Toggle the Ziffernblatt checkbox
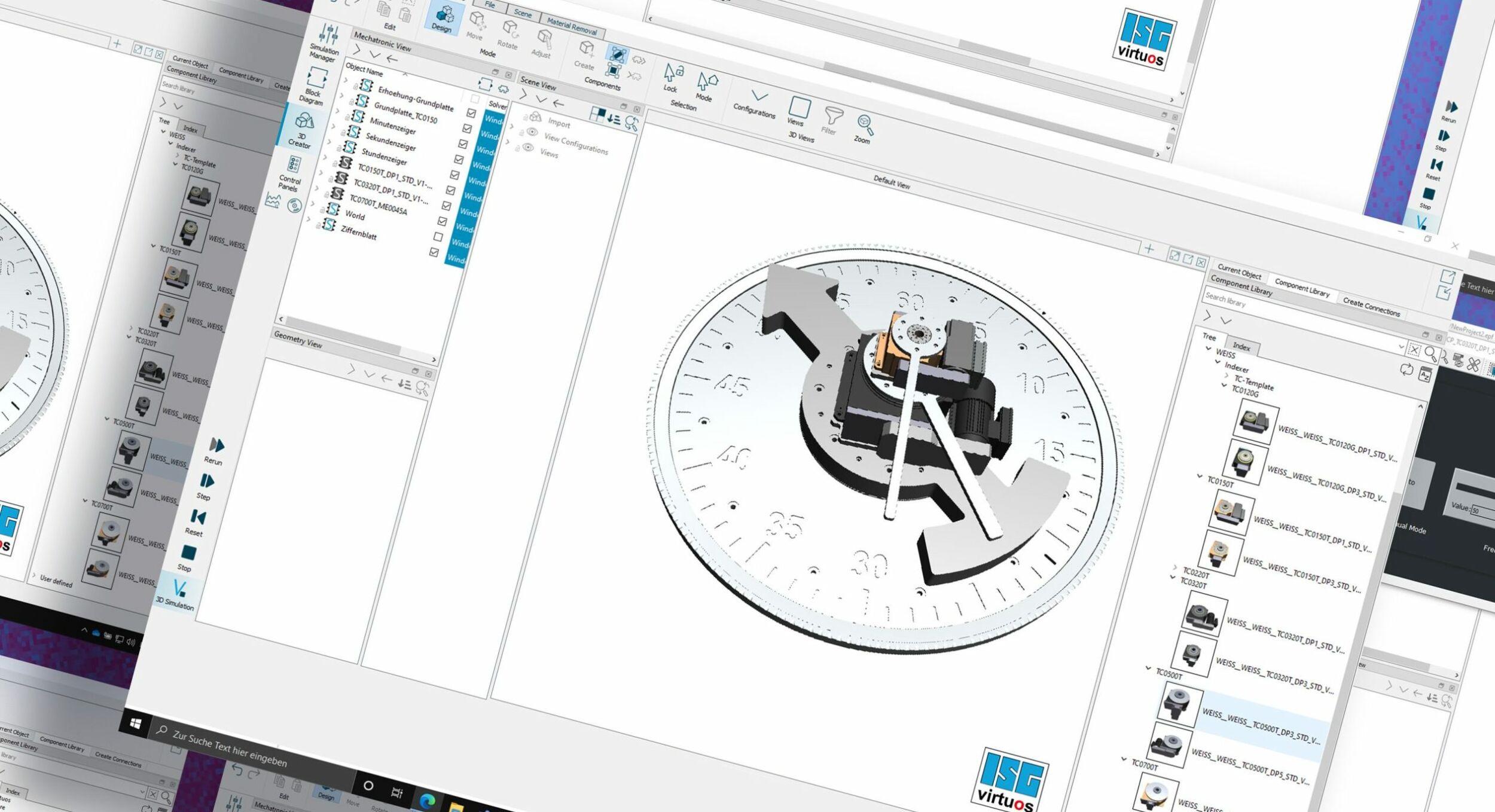Image resolution: width=1495 pixels, height=812 pixels. click(434, 252)
